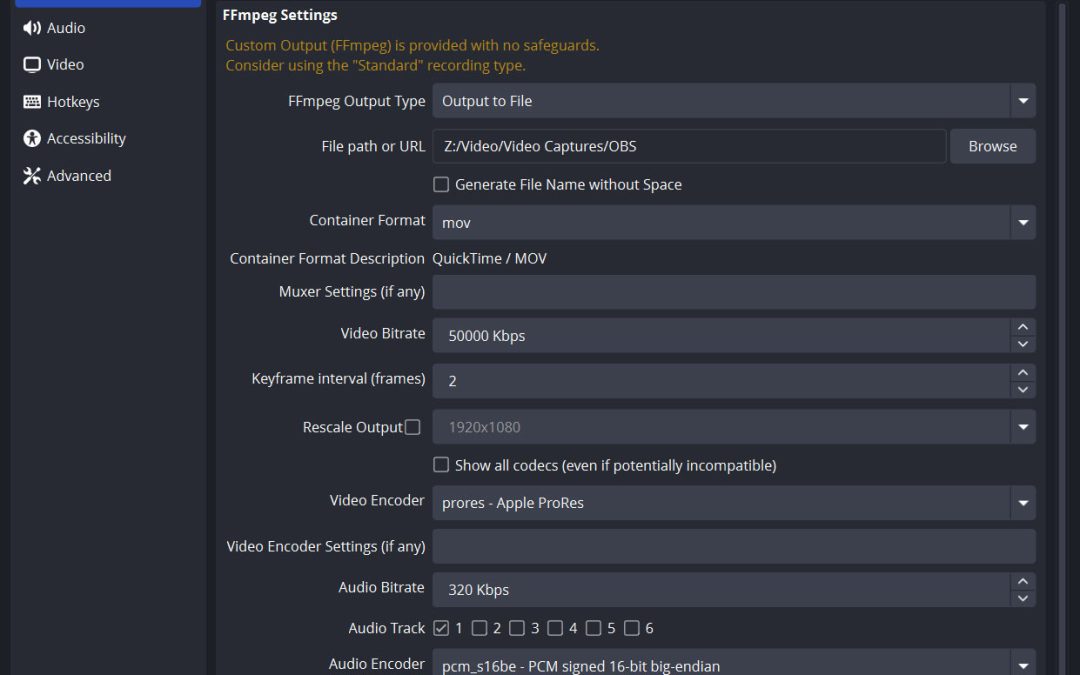1080x675 pixels.
Task: Enable Generate File Name without Space
Action: 441,184
